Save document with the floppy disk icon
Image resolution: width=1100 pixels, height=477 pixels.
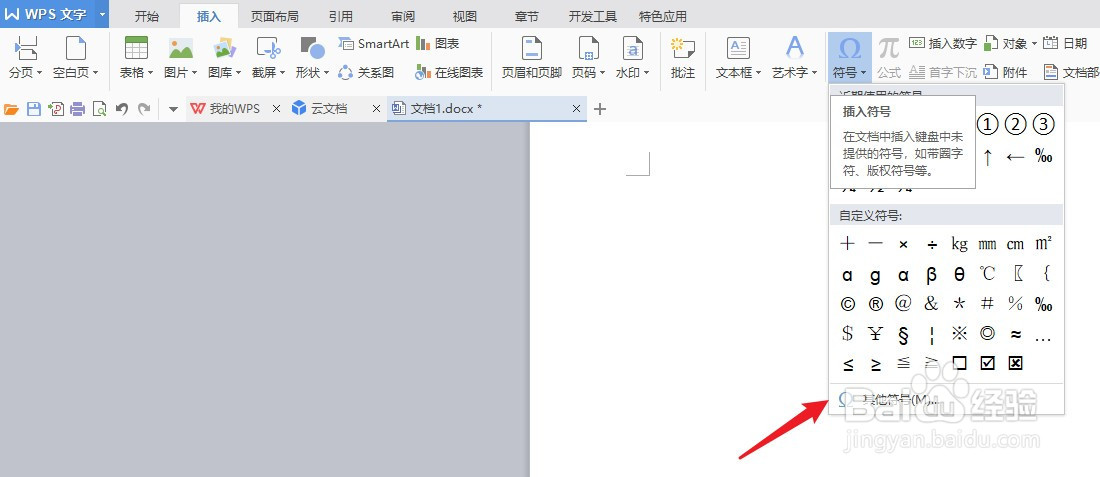[34, 109]
